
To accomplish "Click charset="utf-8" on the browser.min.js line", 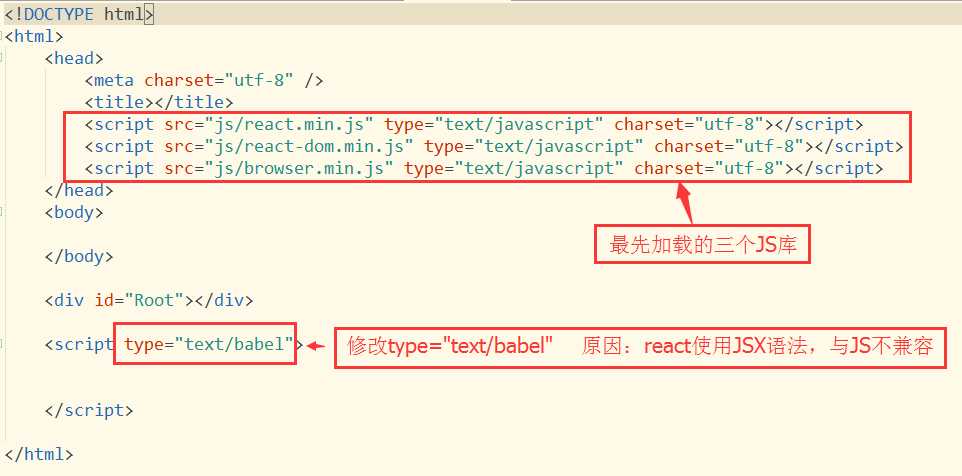I will coord(709,168).
